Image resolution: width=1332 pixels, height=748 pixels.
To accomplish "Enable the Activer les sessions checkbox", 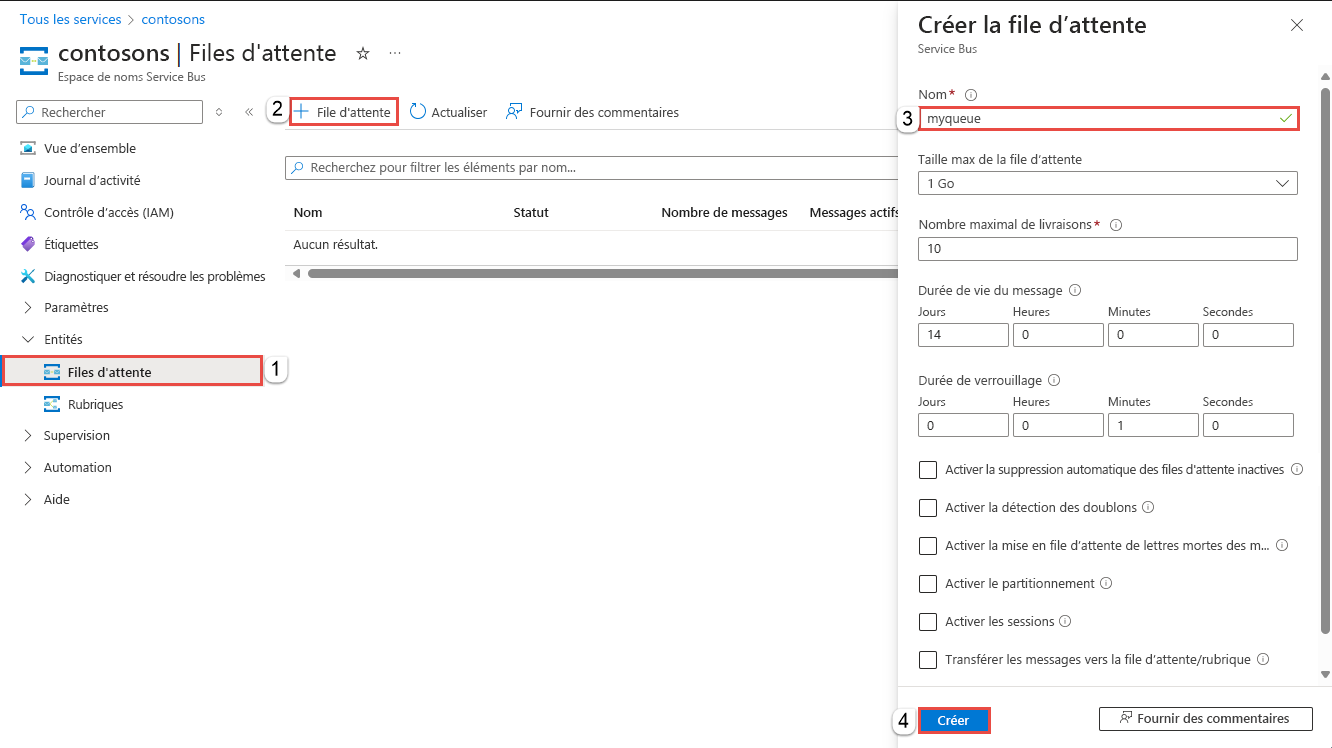I will pyautogui.click(x=928, y=622).
